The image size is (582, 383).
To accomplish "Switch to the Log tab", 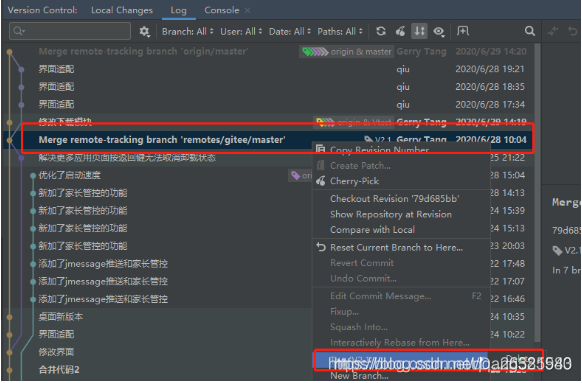I will click(179, 10).
